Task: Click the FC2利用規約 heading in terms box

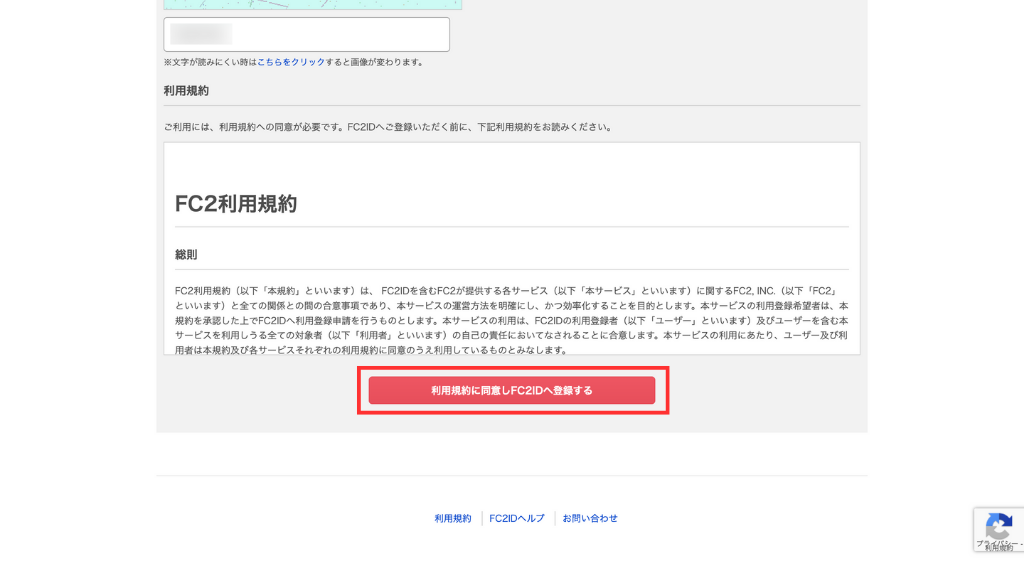Action: [x=236, y=204]
